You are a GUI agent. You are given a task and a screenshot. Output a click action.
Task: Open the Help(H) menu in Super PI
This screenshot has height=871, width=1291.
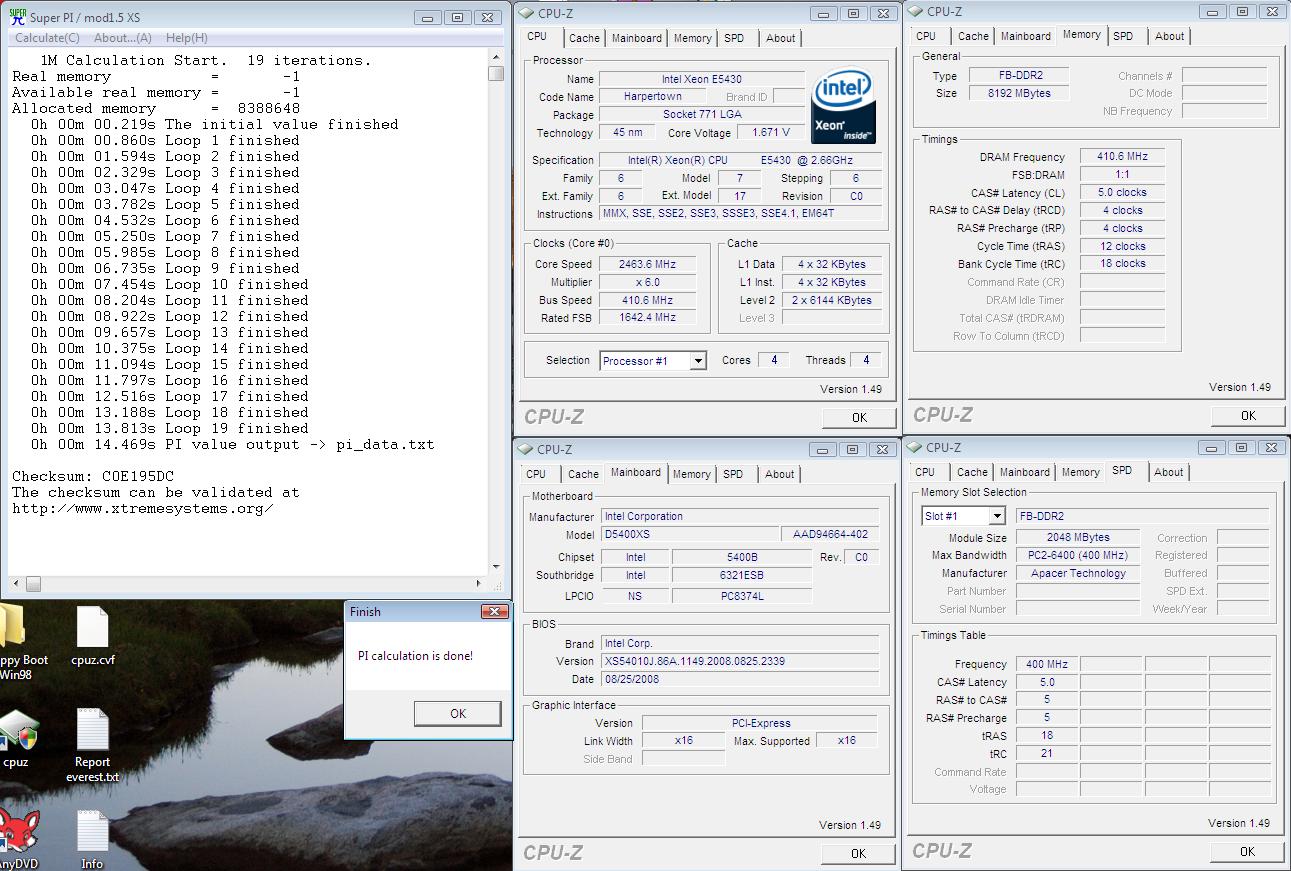tap(186, 38)
